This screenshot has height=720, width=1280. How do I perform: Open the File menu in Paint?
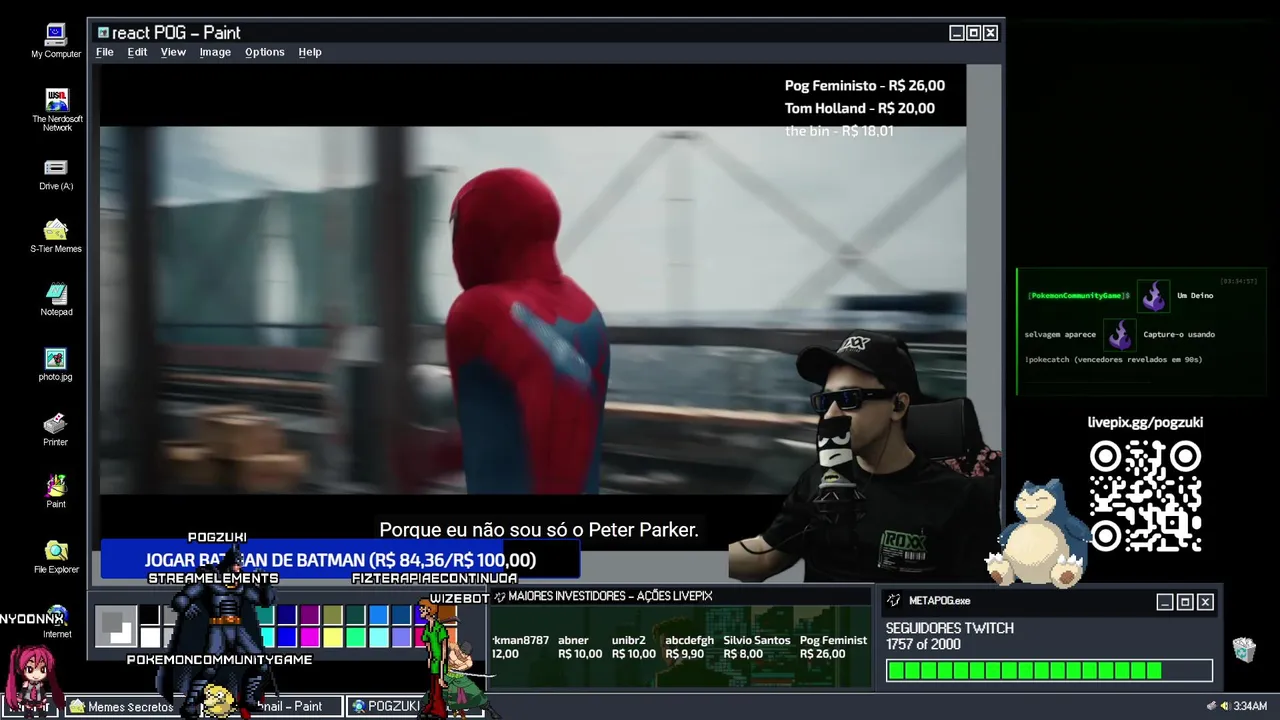(x=105, y=52)
